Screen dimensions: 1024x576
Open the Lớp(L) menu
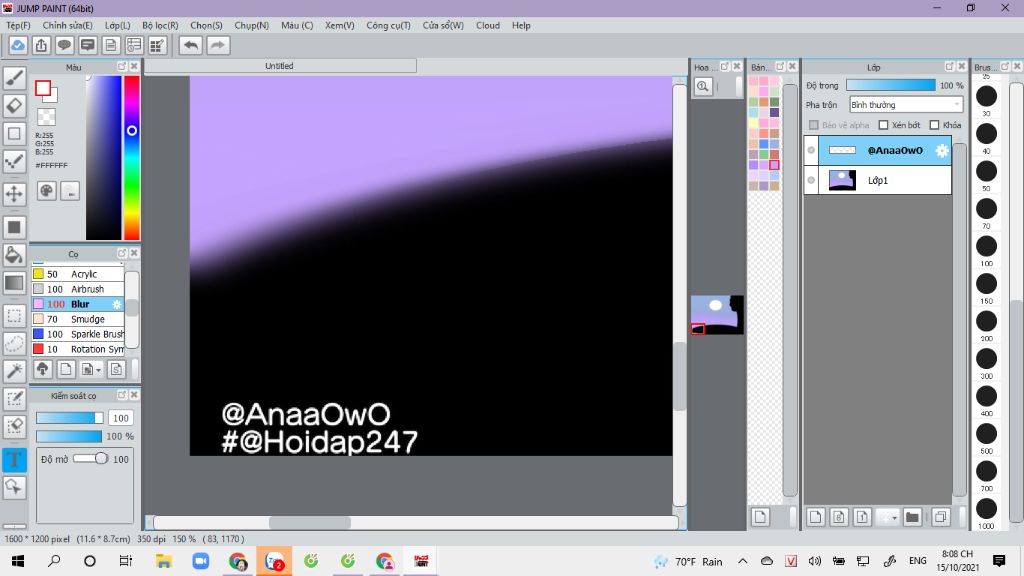[118, 25]
